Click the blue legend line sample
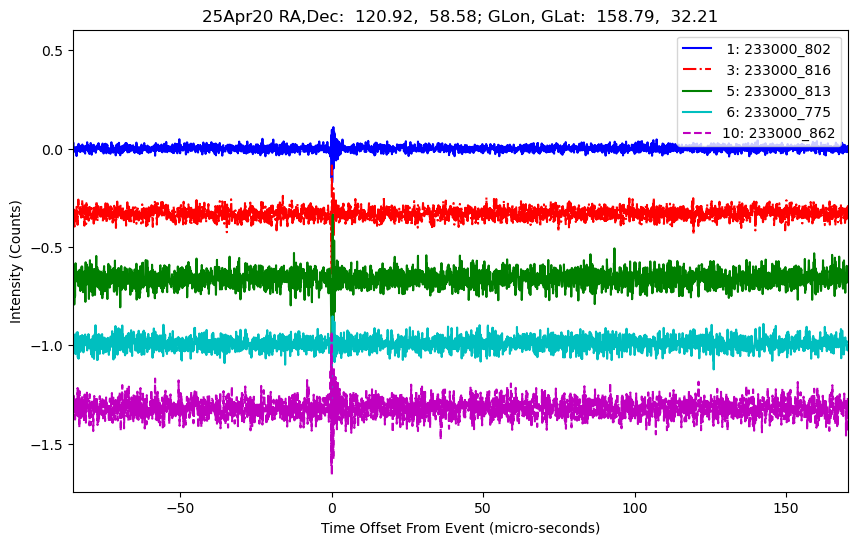 pyautogui.click(x=697, y=49)
